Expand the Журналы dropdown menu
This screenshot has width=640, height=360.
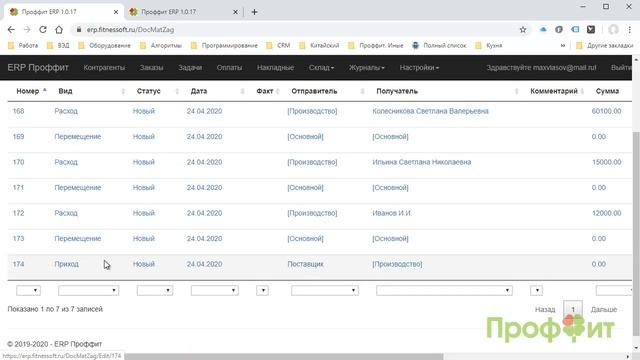[367, 68]
